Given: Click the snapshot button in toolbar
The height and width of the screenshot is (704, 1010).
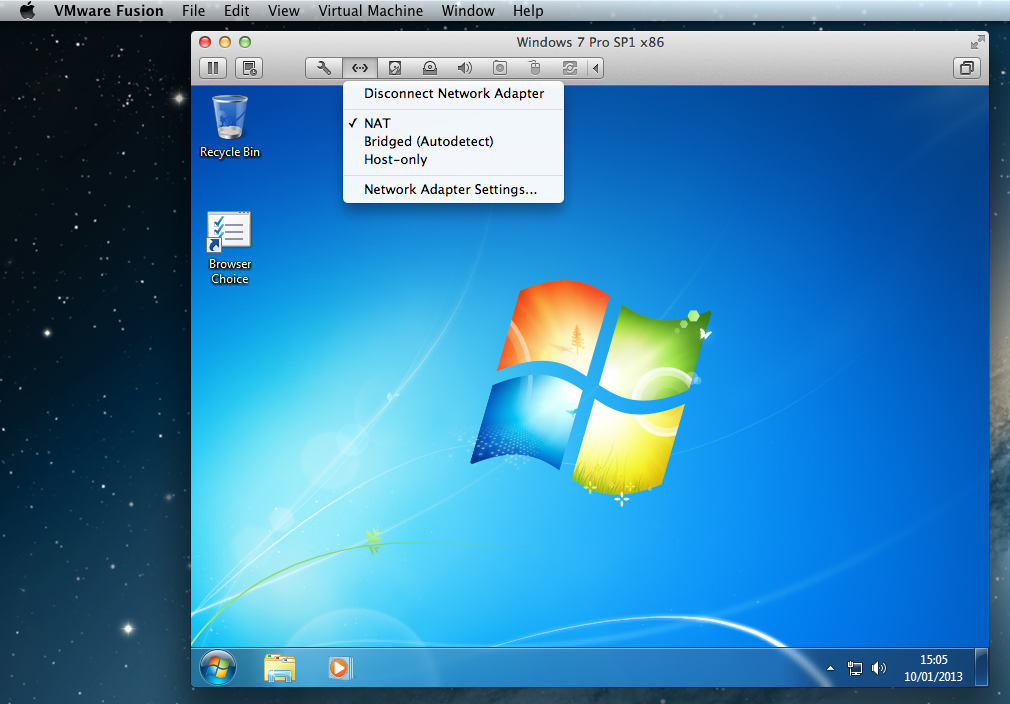Looking at the screenshot, I should click(x=249, y=68).
